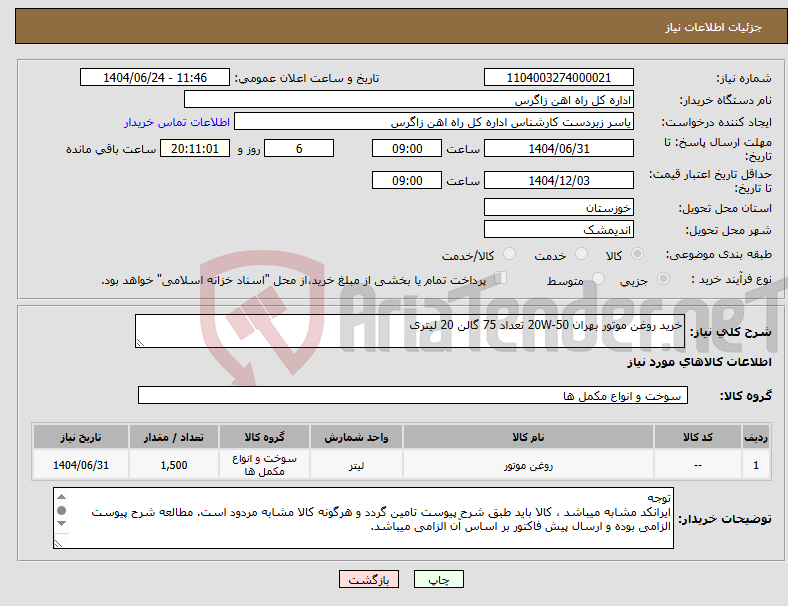Click the table date cell 1404/06/31

pos(81,465)
